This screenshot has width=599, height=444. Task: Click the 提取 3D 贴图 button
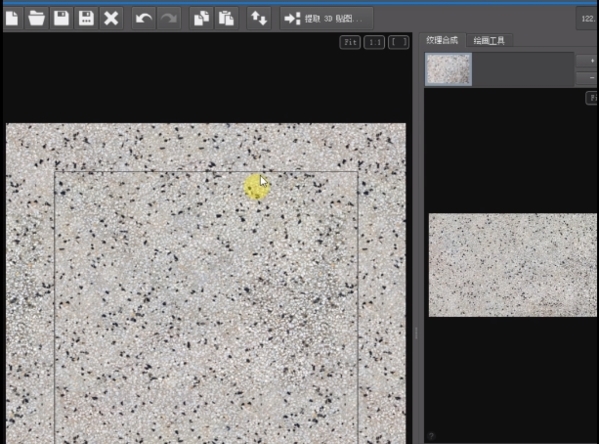[x=327, y=18]
